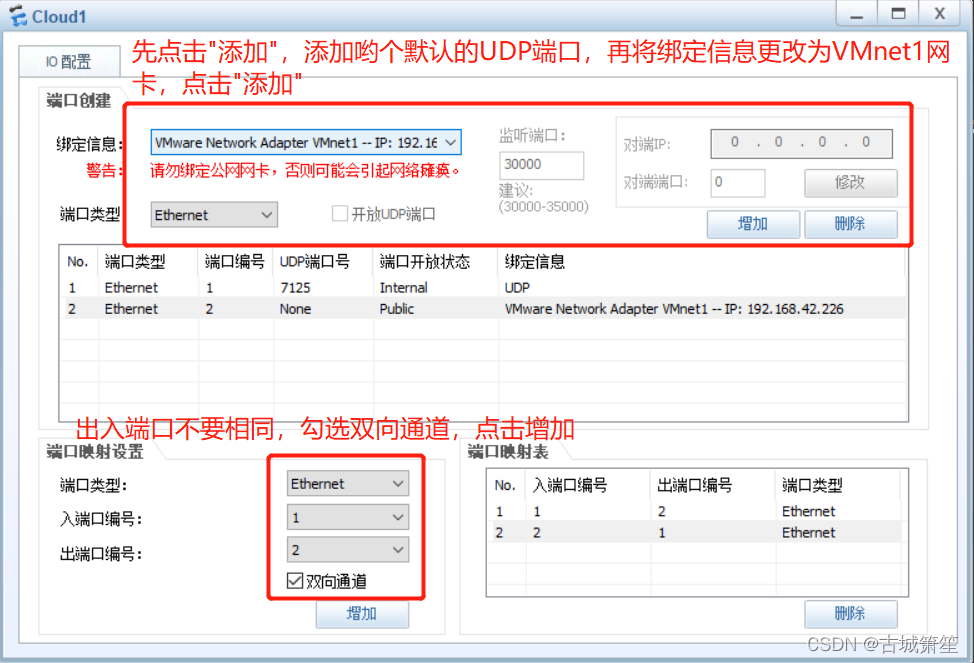Open the 入端口编号 dropdown
The width and height of the screenshot is (974, 663).
[x=398, y=517]
